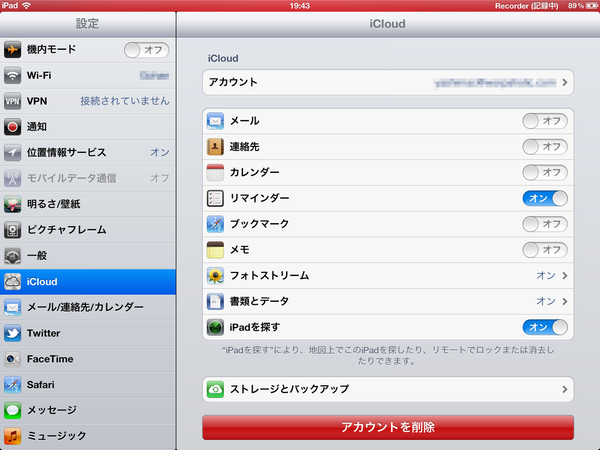Tap the Wi-Fi signal icon in status bar

coord(26,6)
